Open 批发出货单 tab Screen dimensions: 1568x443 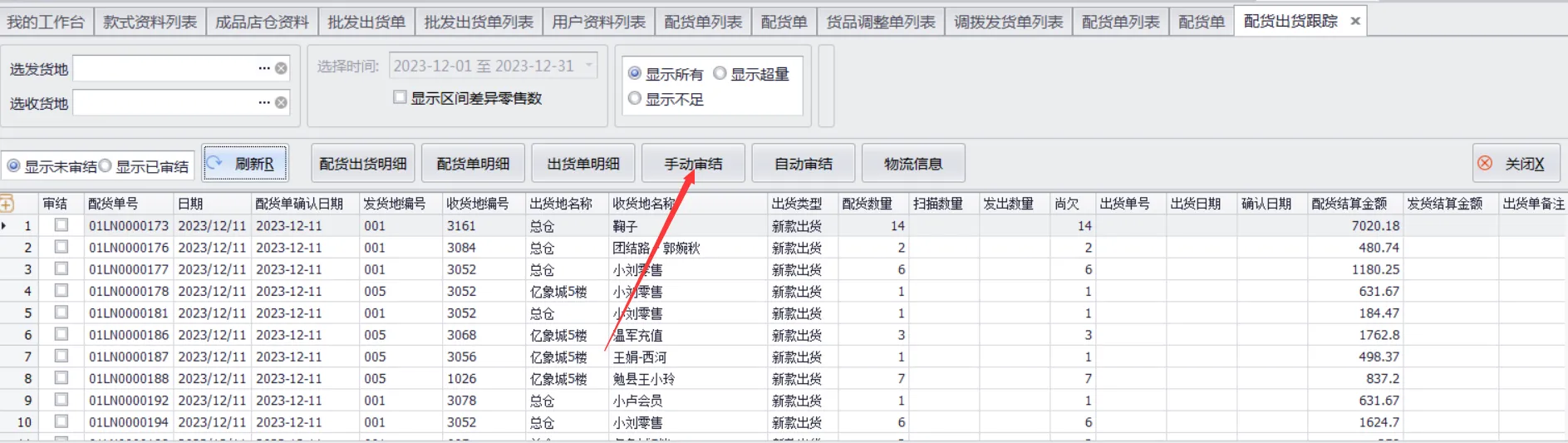pyautogui.click(x=366, y=22)
